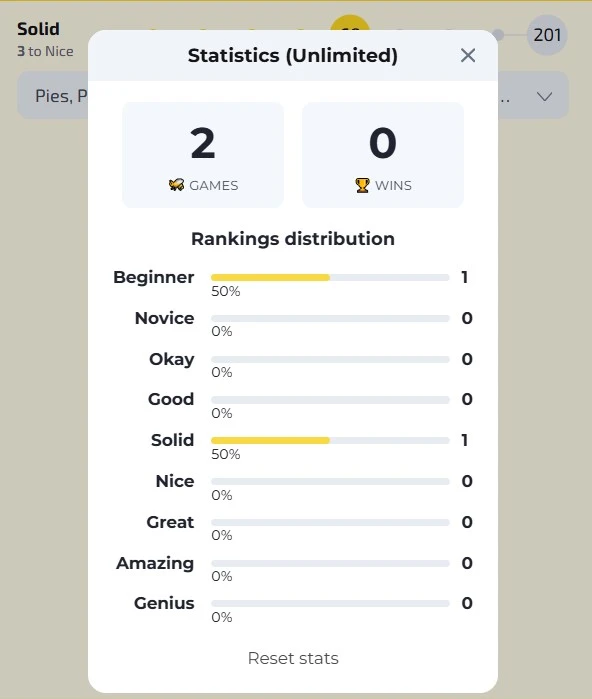This screenshot has width=592, height=699.
Task: Click the Novice ranking progress bar
Action: pos(330,319)
